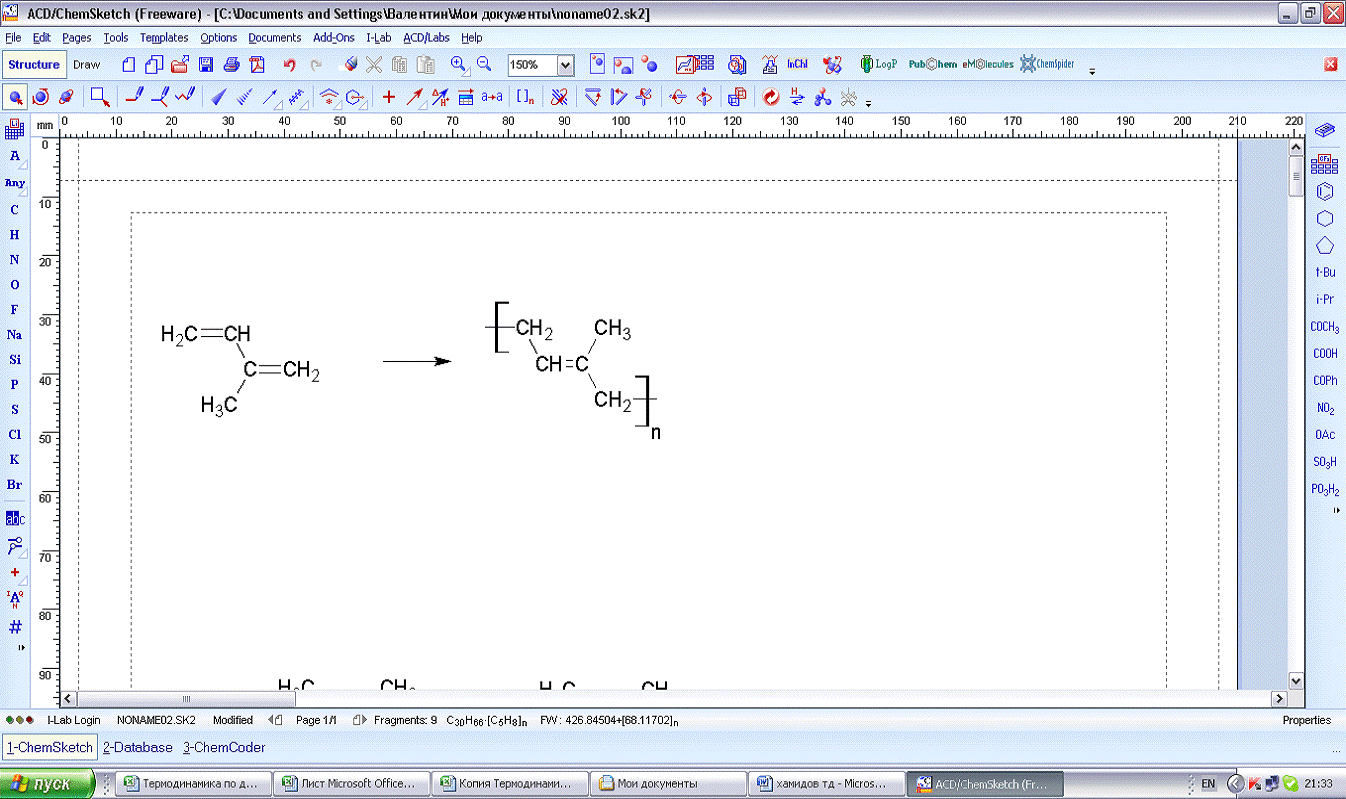Switch to Structure mode
This screenshot has width=1346, height=799.
pos(34,65)
